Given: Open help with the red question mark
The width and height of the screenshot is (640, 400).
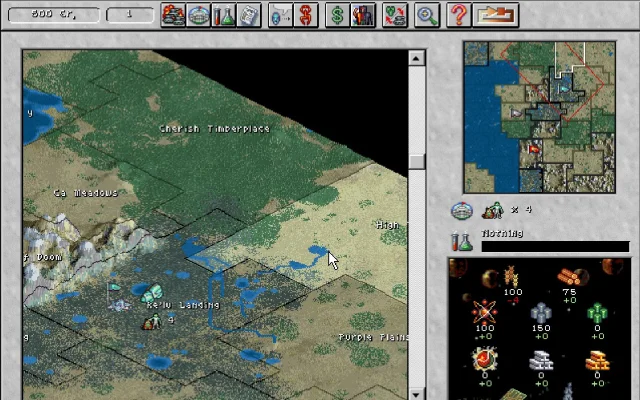Looking at the screenshot, I should (x=459, y=16).
